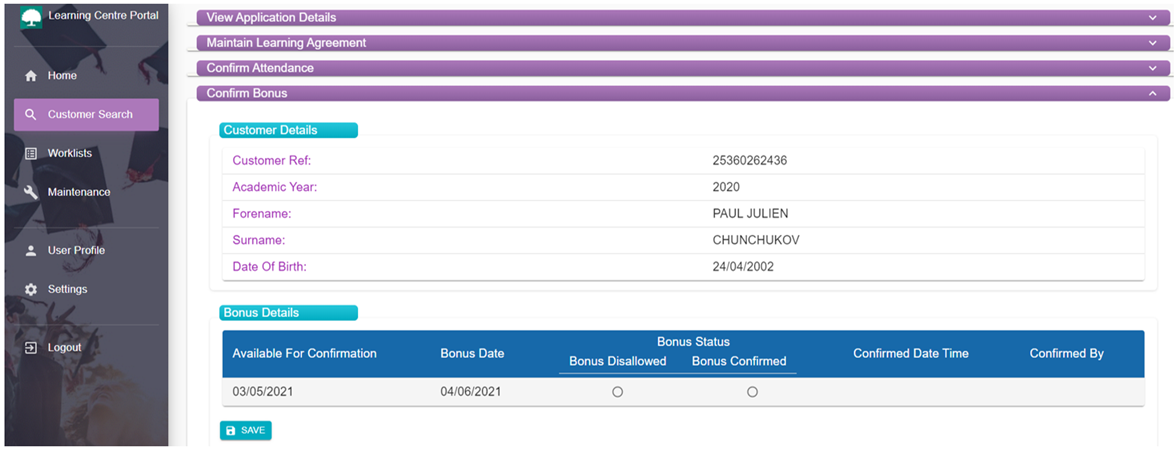Click the Home house icon

[x=31, y=76]
